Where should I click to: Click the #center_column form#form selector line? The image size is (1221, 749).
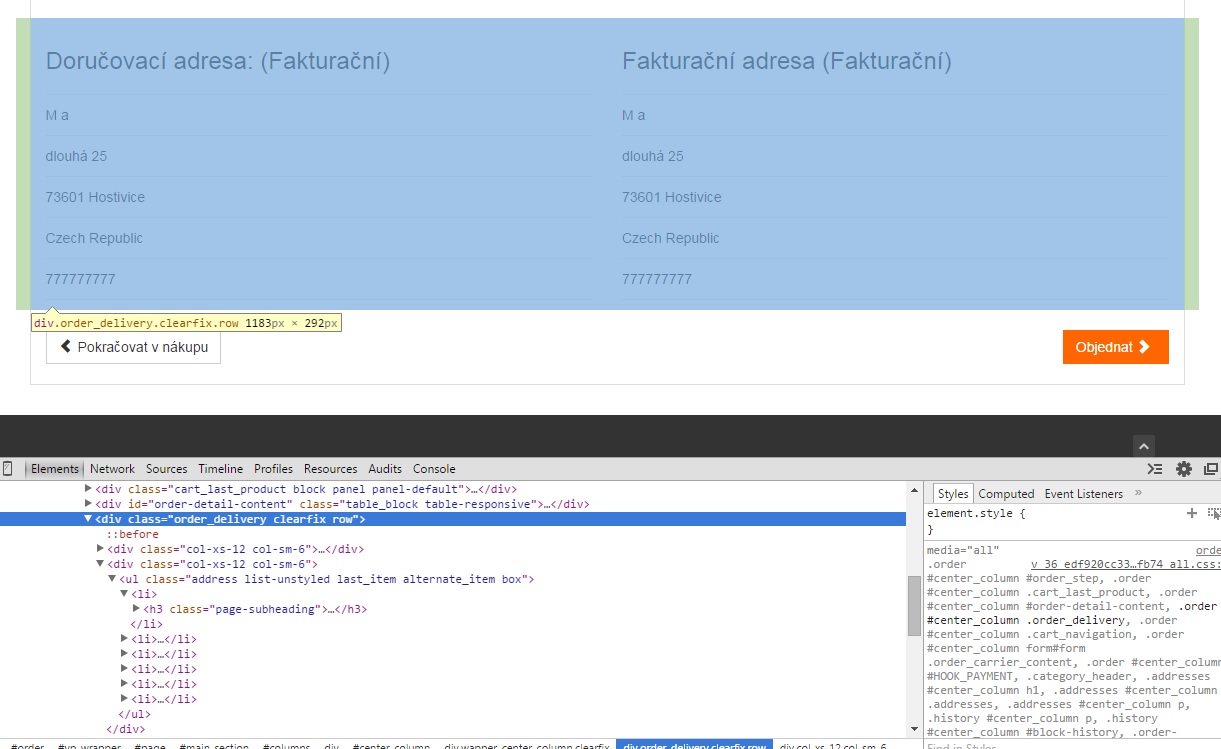pyautogui.click(x=1006, y=648)
